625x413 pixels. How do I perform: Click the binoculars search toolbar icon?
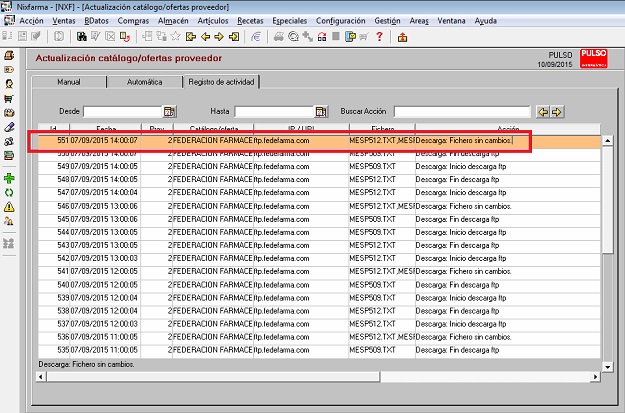pyautogui.click(x=82, y=37)
